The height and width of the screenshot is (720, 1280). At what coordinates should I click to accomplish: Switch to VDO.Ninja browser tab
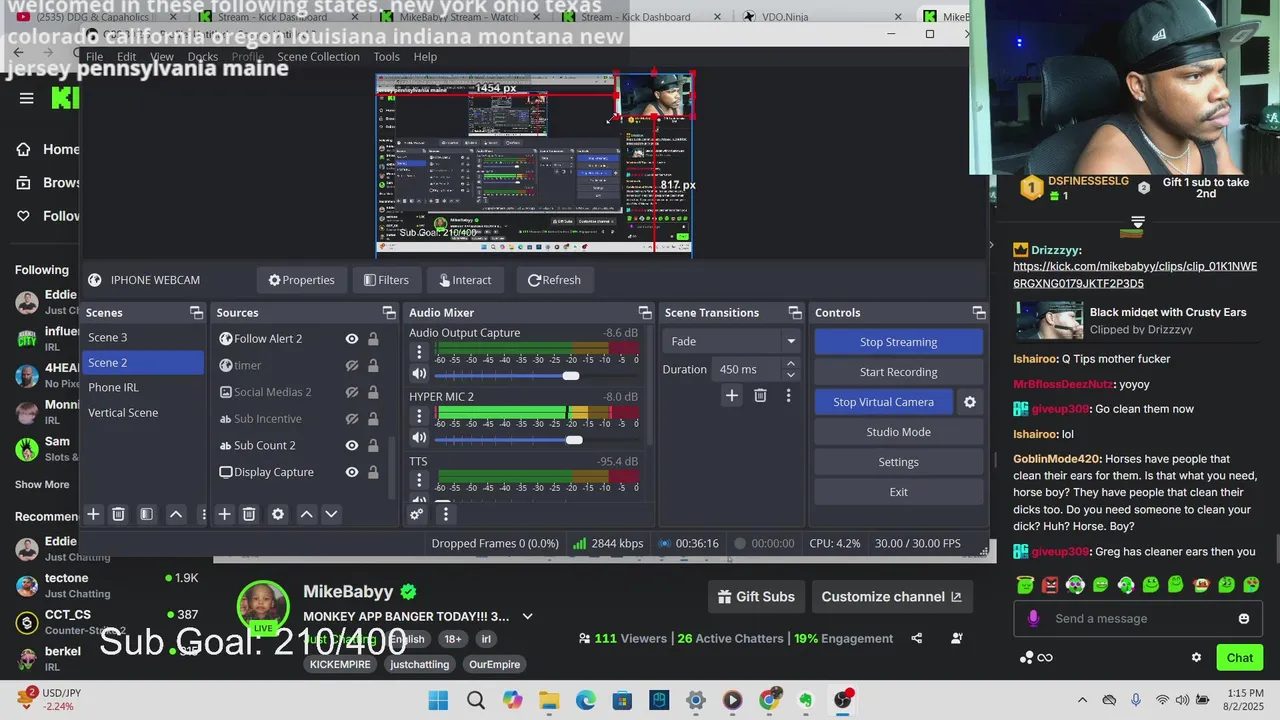[x=823, y=17]
